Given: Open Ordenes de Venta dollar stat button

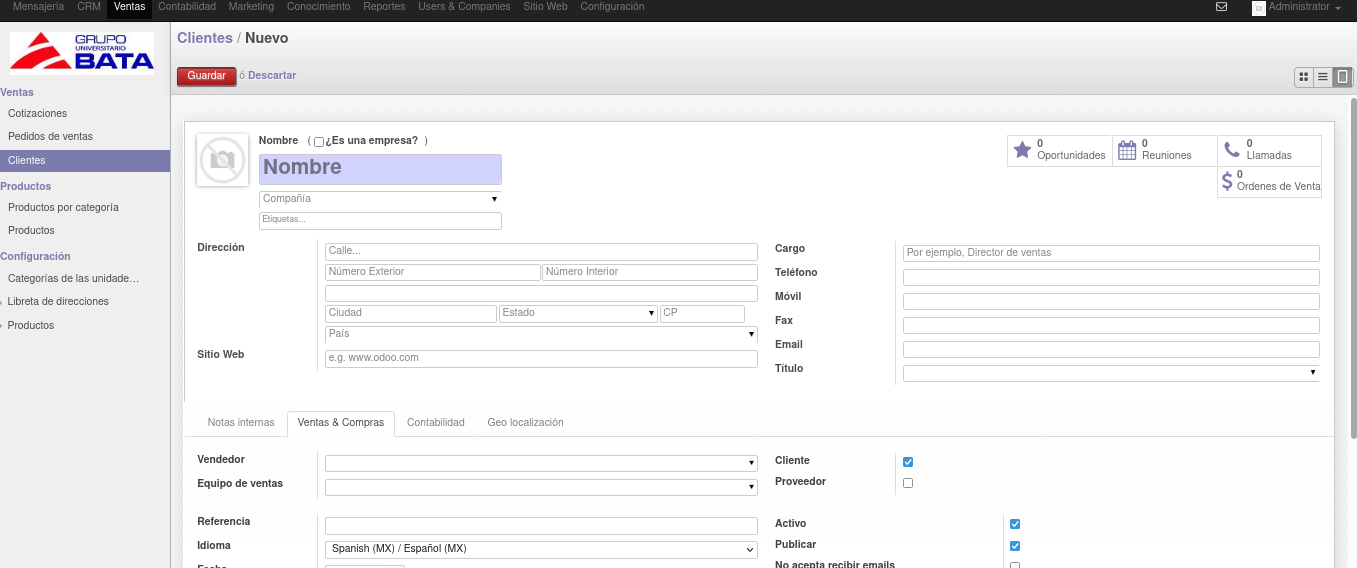Looking at the screenshot, I should (1269, 181).
